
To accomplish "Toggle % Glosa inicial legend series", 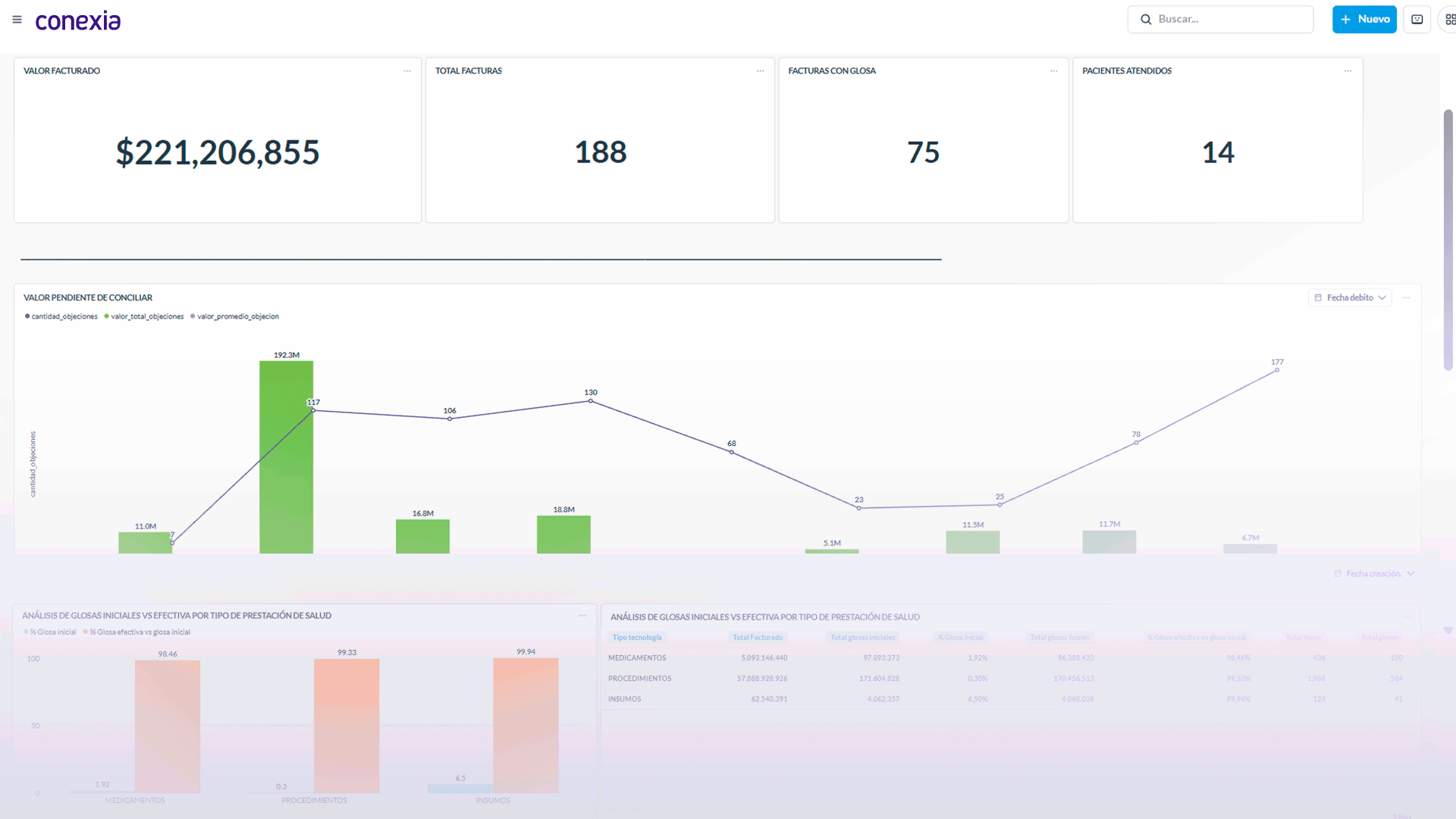I will [50, 632].
